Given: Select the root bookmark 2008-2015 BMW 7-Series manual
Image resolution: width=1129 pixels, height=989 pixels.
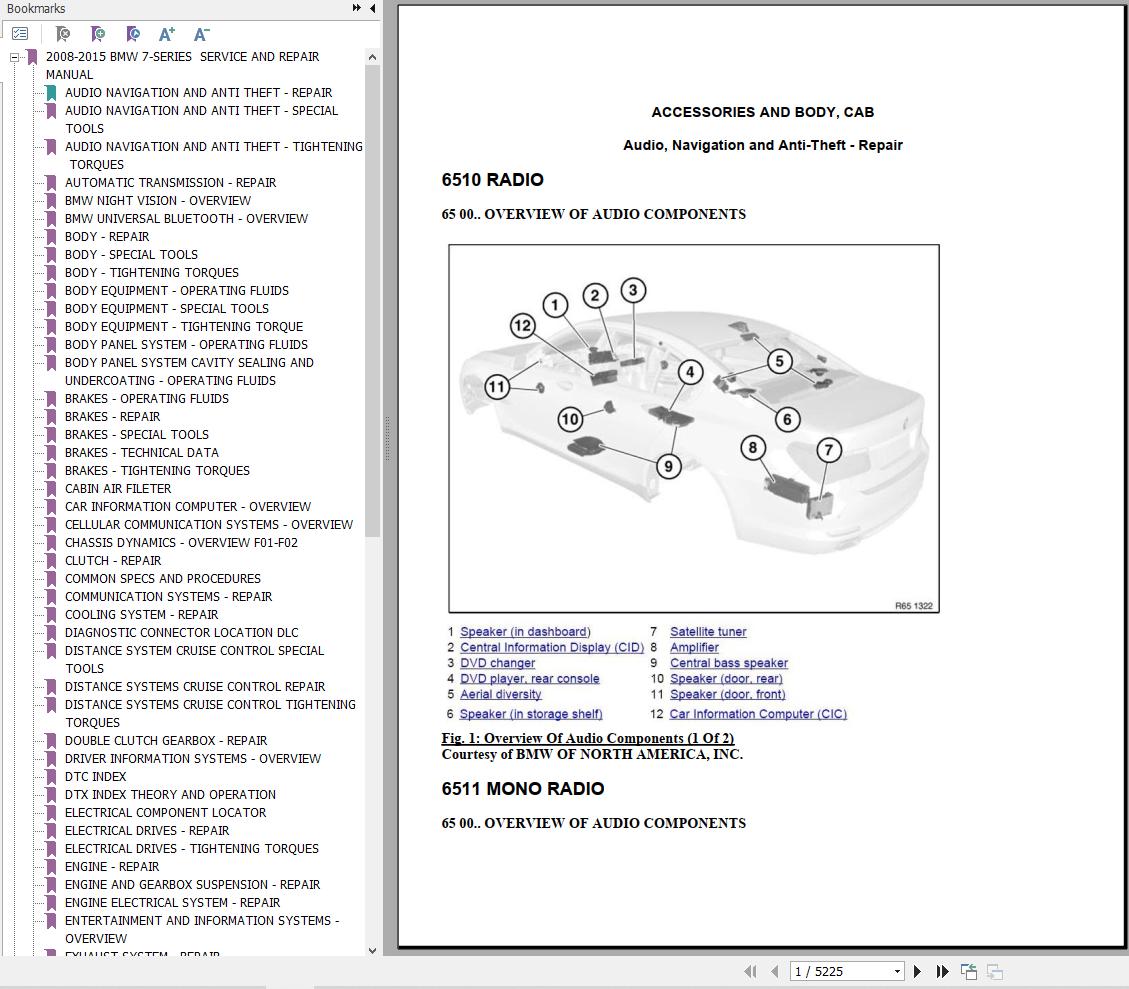Looking at the screenshot, I should (x=182, y=66).
